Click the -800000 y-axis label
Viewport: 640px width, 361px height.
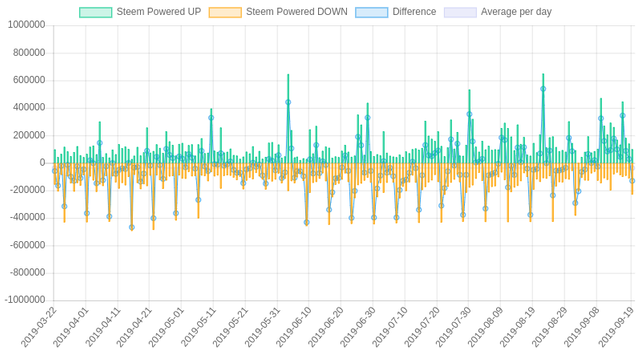point(27,273)
